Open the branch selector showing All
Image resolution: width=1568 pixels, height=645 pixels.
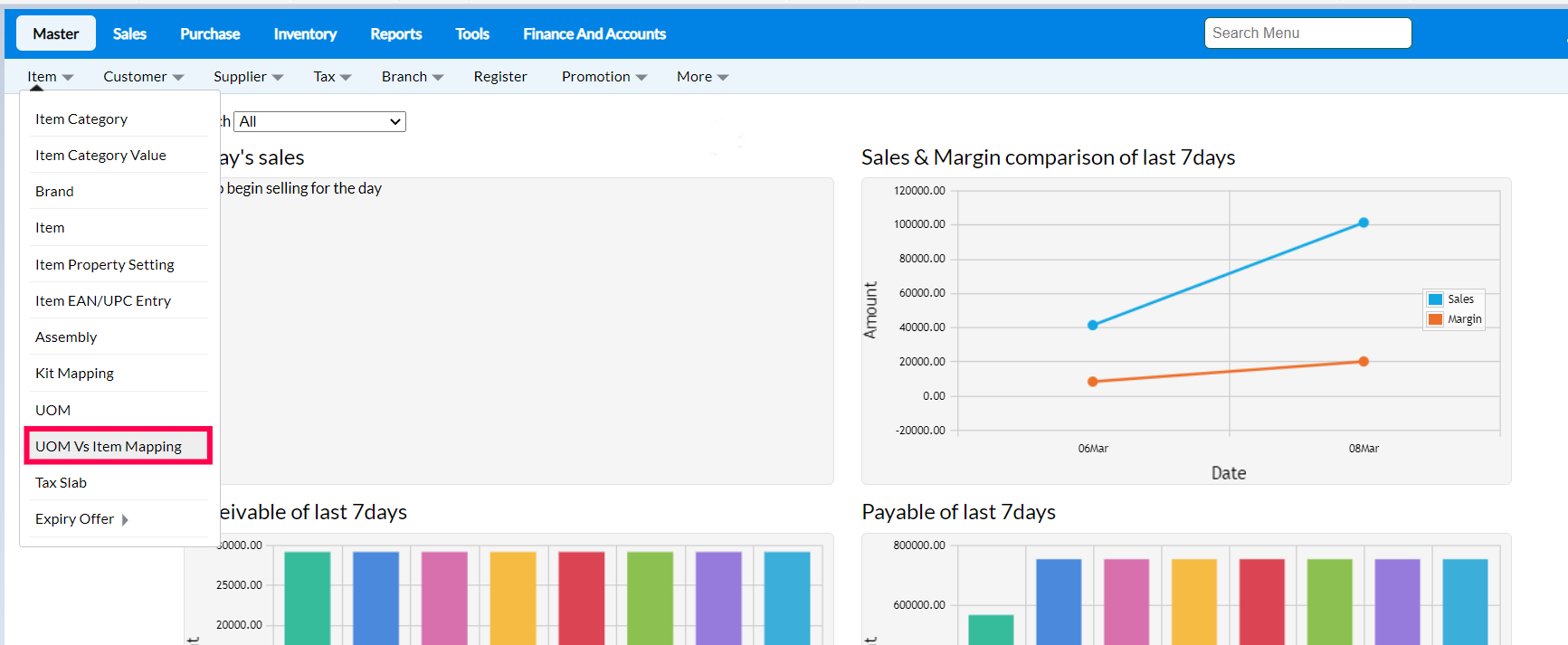(x=319, y=121)
